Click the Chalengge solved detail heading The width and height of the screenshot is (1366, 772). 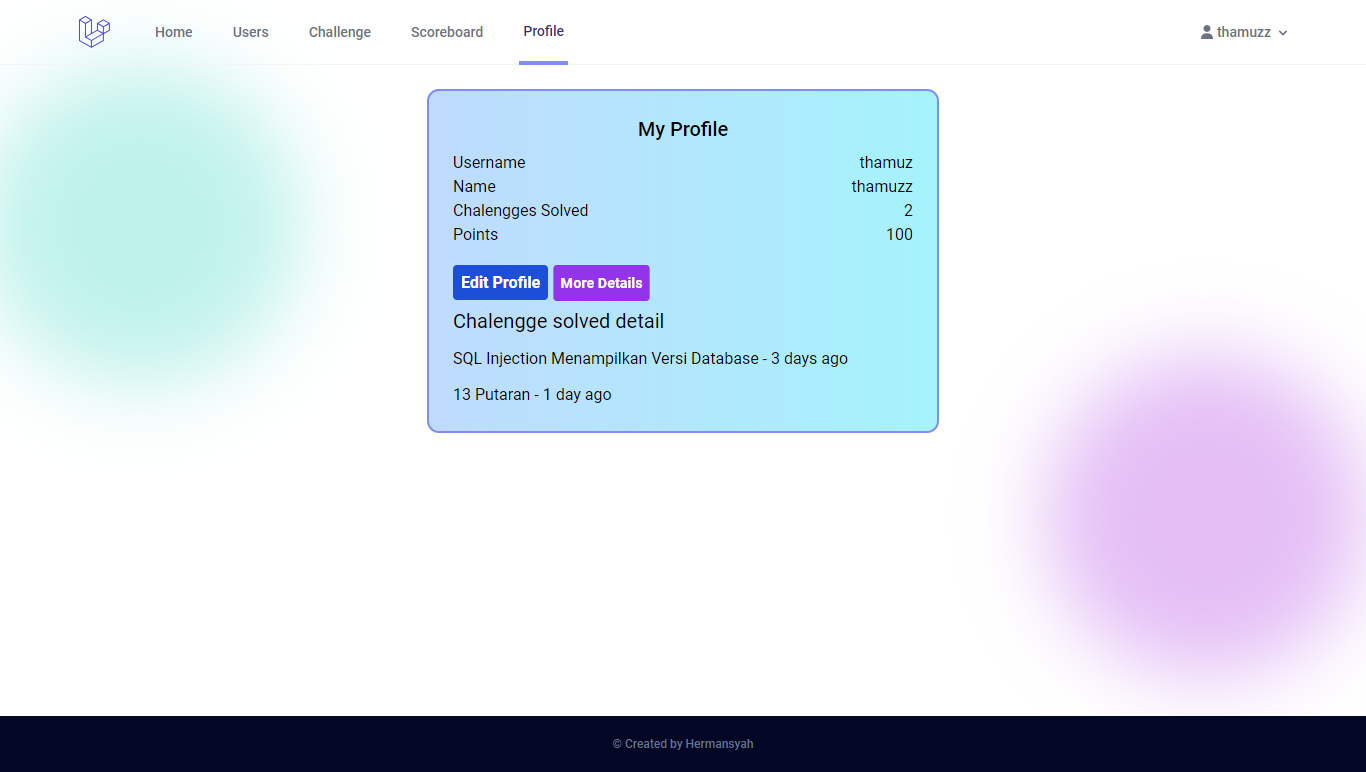pos(558,321)
